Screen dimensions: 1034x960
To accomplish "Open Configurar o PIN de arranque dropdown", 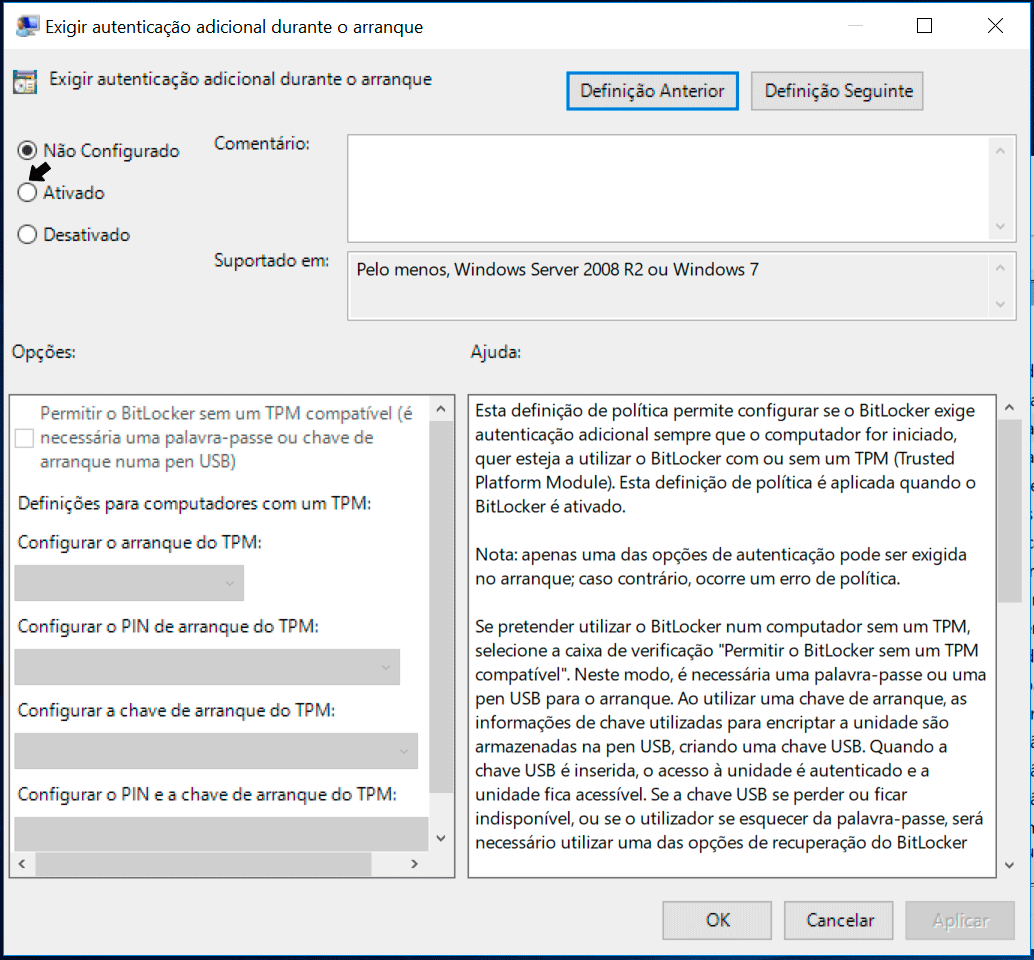I will [207, 667].
